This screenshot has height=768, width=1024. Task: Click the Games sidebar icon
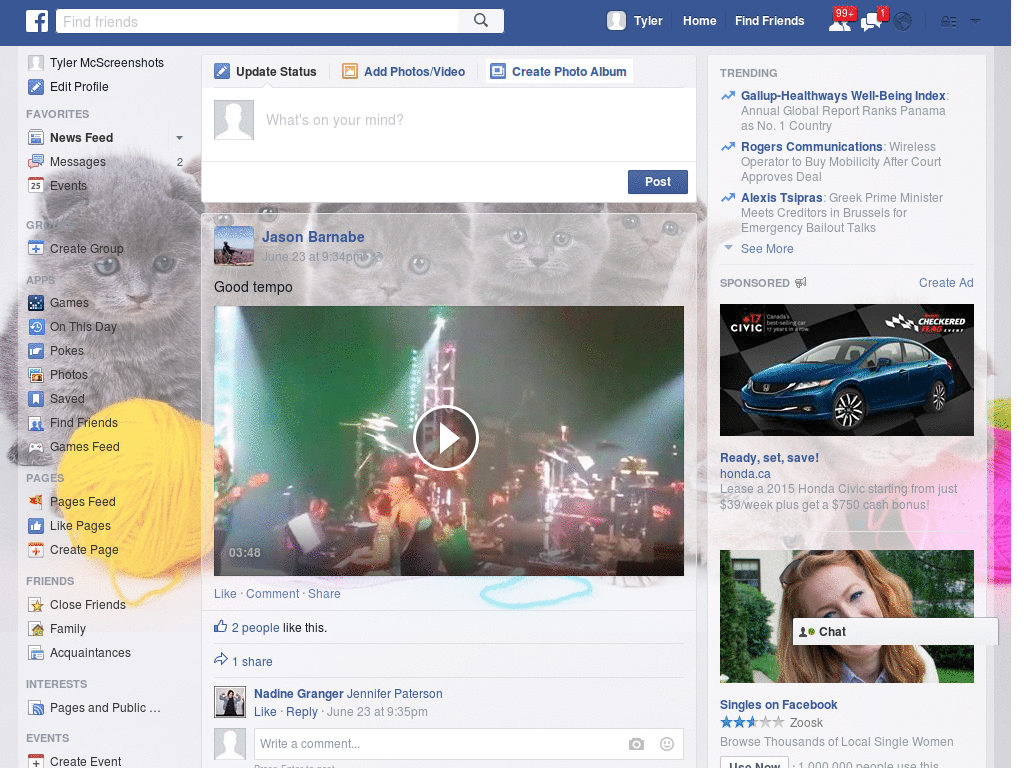(36, 303)
